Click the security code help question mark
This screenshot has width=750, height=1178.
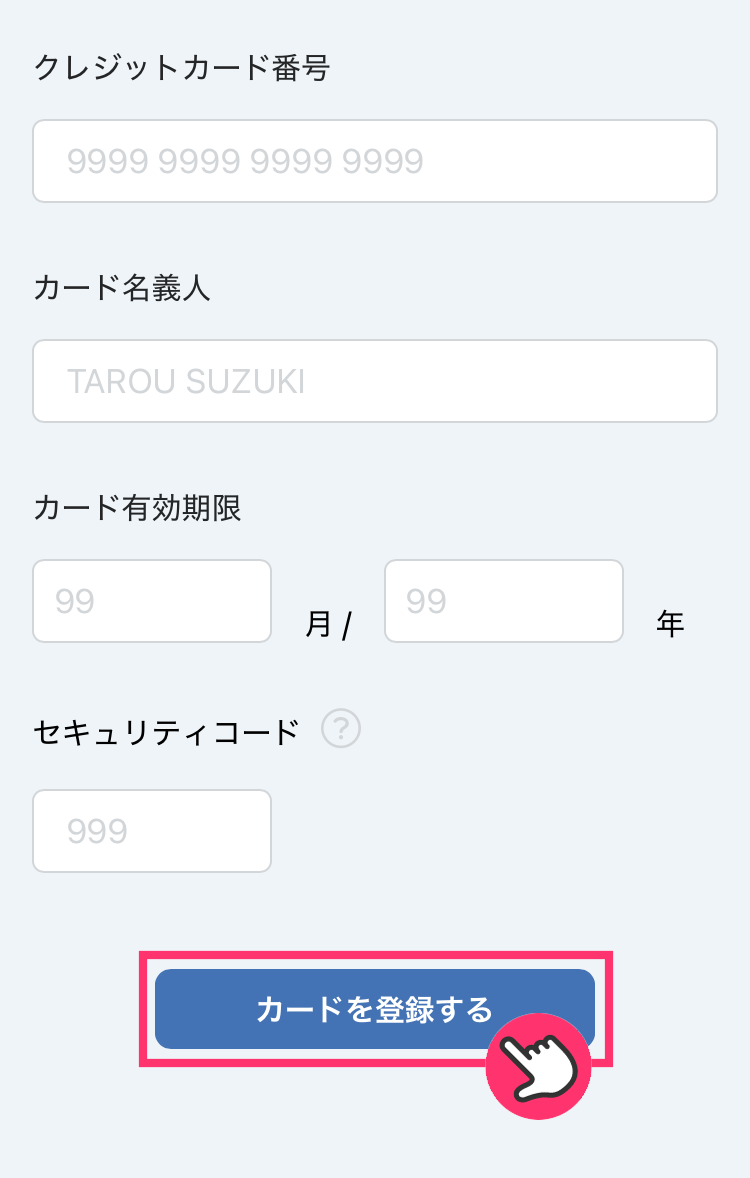341,729
